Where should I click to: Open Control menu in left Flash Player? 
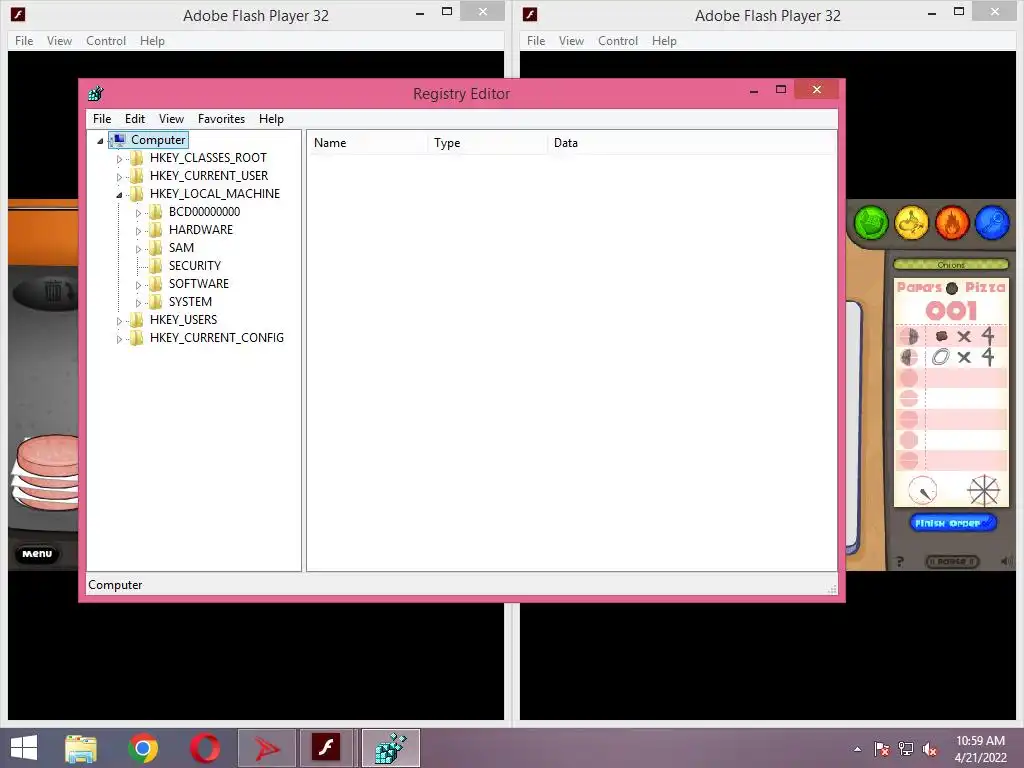106,40
